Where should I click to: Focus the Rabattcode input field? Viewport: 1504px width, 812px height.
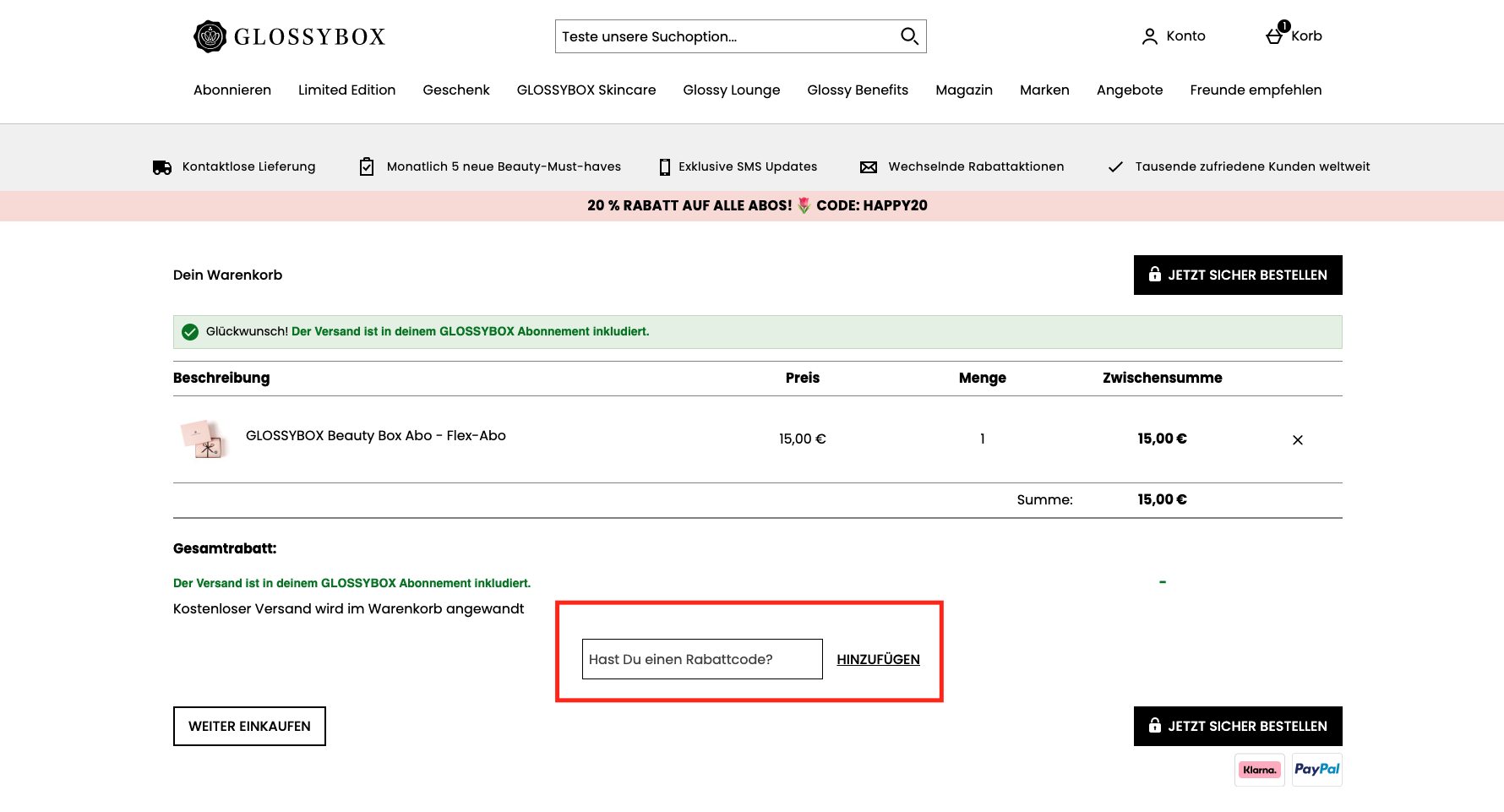[x=702, y=659]
